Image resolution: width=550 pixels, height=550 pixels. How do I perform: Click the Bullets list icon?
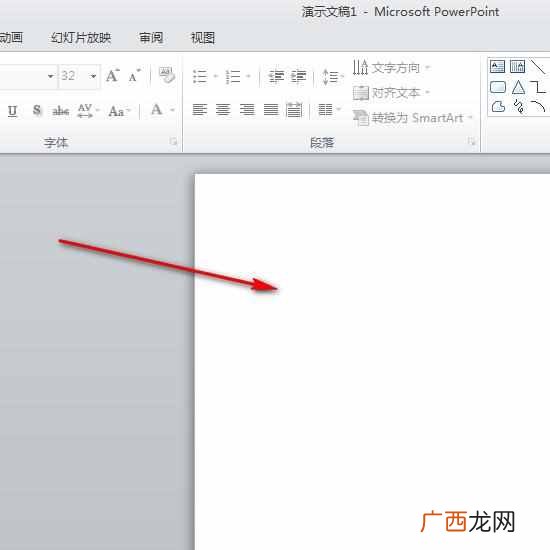[200, 76]
